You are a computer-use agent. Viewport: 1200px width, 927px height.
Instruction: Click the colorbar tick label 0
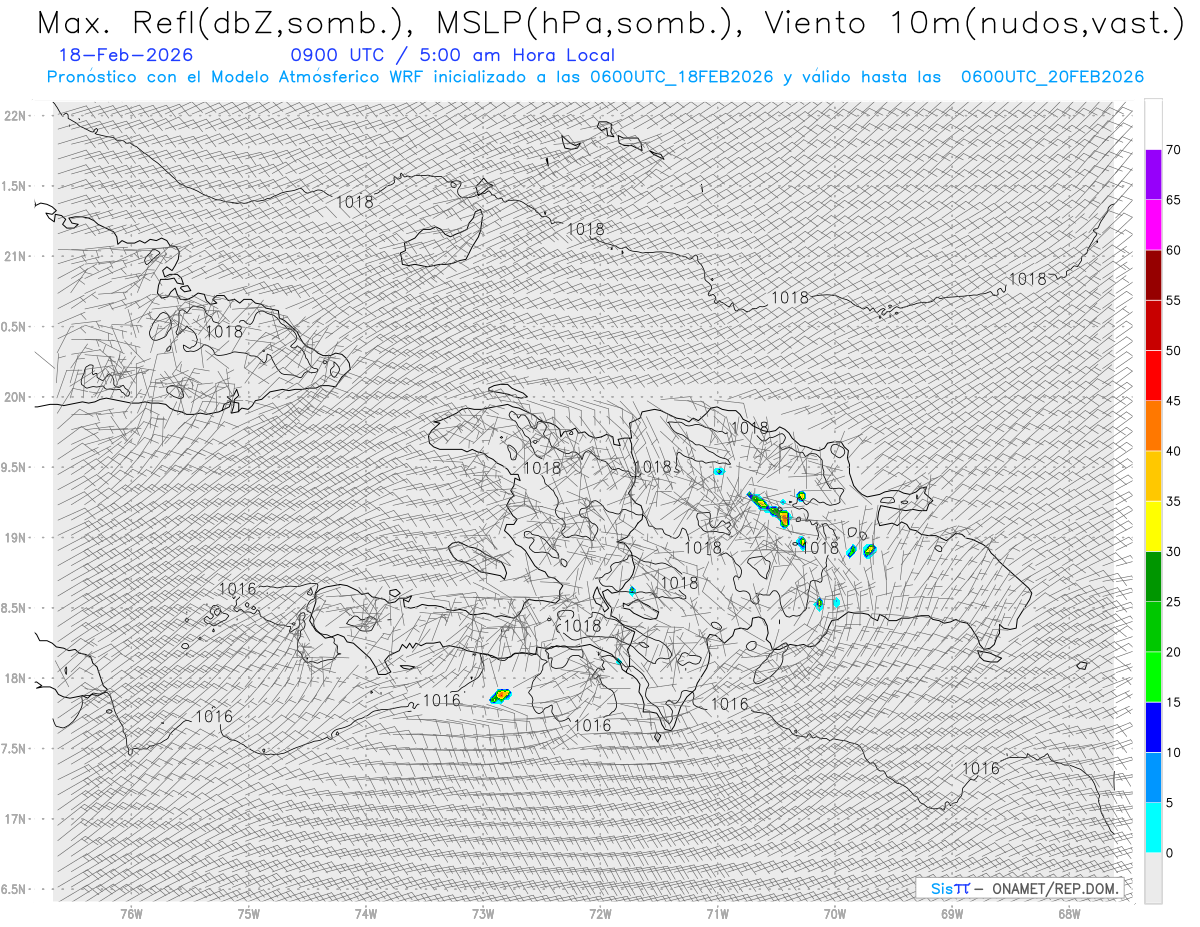[1169, 853]
